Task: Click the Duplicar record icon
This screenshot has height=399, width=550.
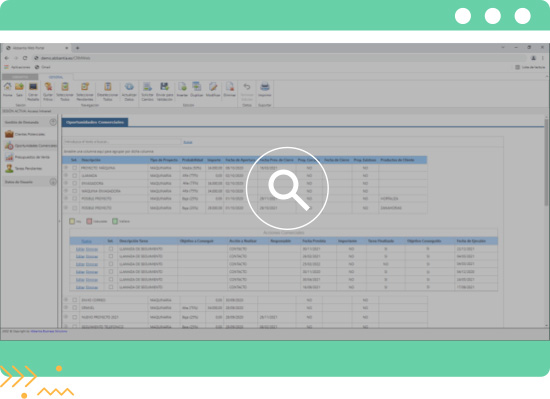Action: (197, 87)
